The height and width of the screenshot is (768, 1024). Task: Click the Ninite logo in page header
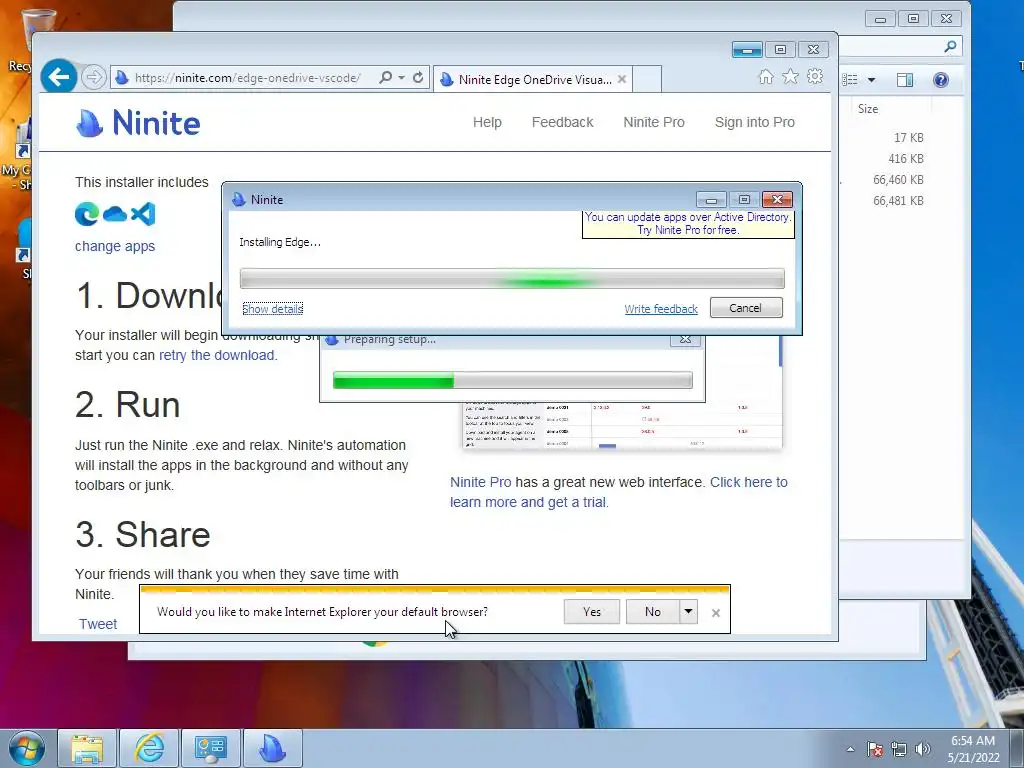tap(138, 123)
